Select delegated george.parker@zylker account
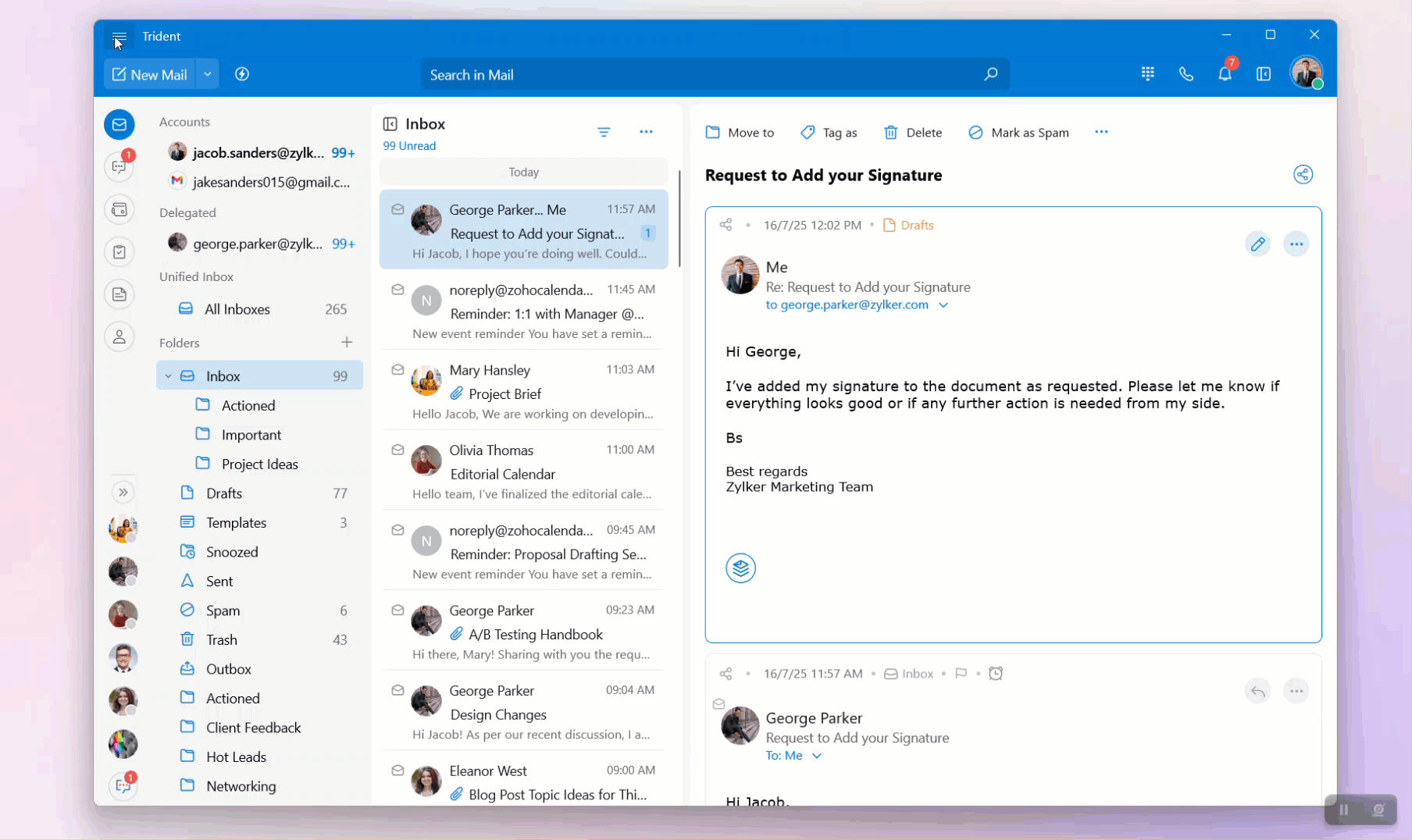Screen dimensions: 1412x840 [261, 244]
